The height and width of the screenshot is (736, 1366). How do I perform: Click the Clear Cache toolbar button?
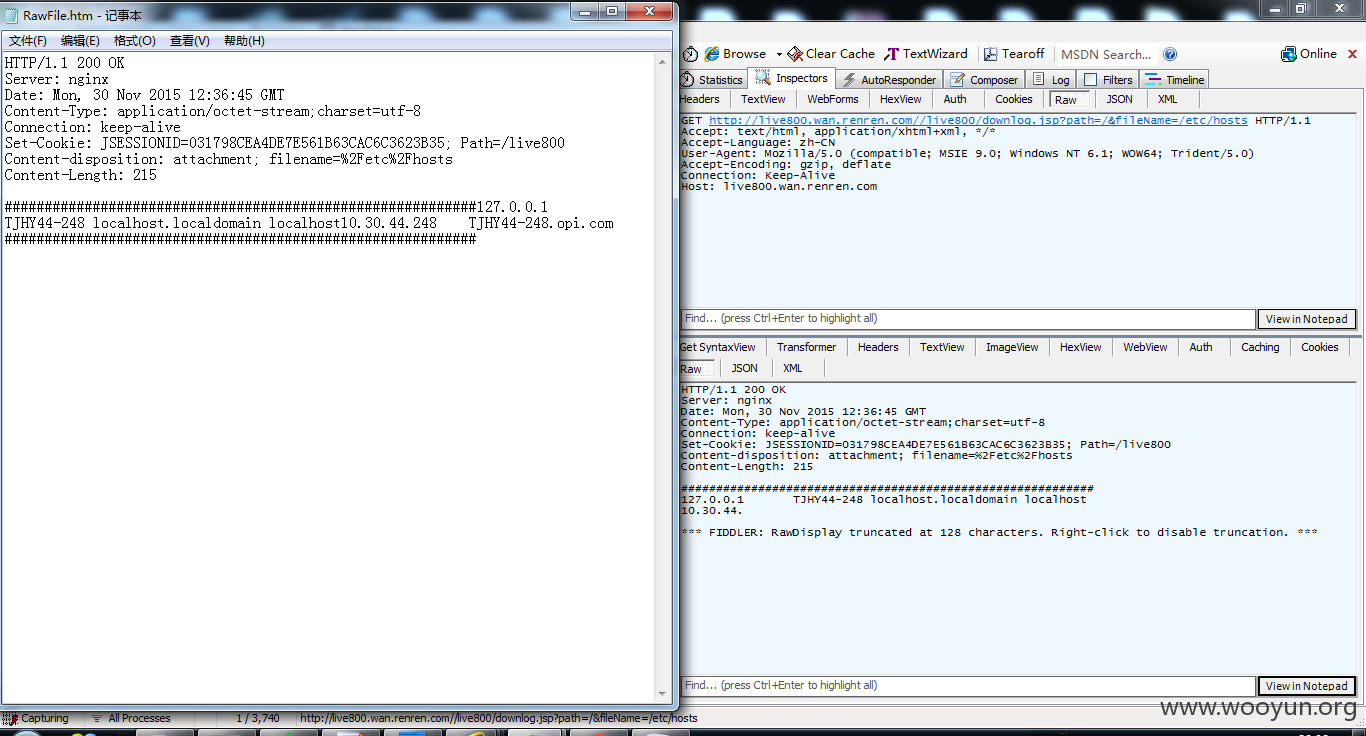point(831,54)
